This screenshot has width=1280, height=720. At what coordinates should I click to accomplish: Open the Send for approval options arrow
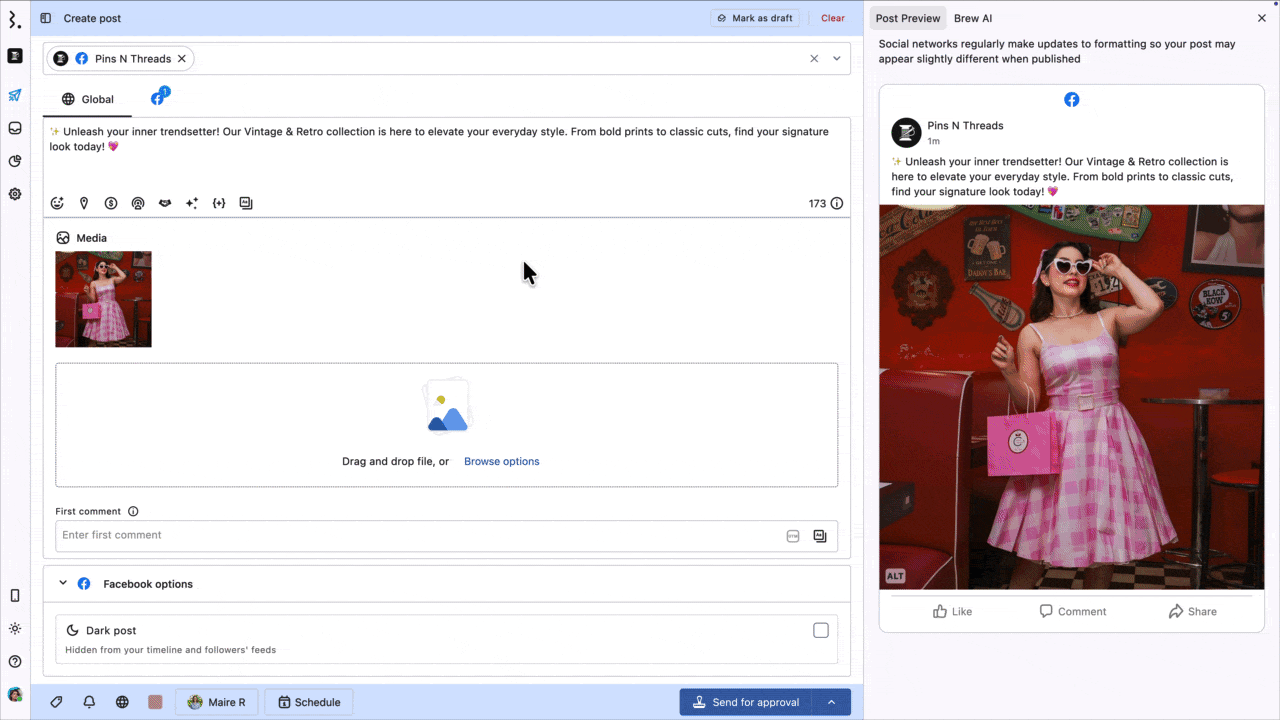click(831, 702)
